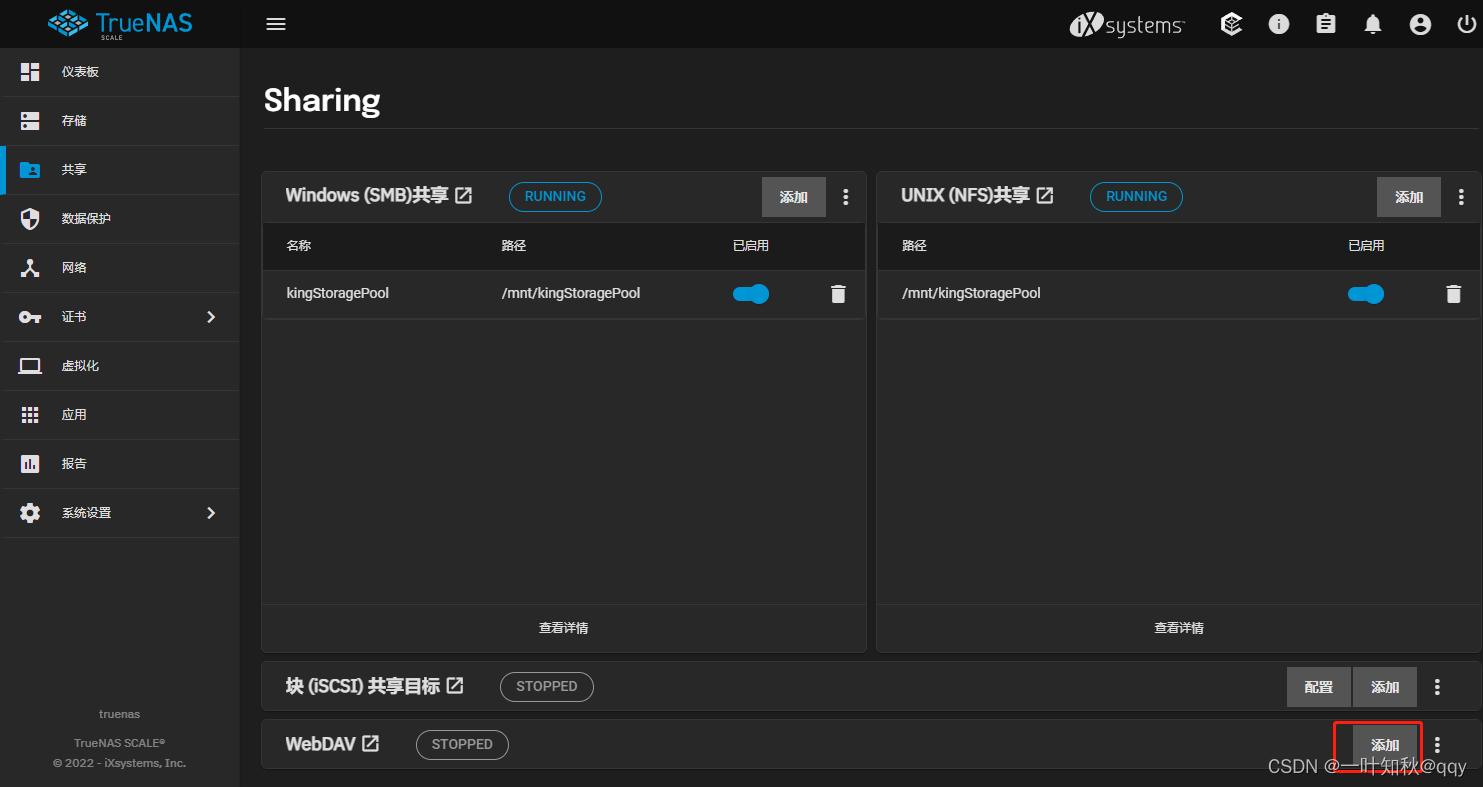Open SMB card three-dot menu
The height and width of the screenshot is (787, 1483).
(846, 197)
